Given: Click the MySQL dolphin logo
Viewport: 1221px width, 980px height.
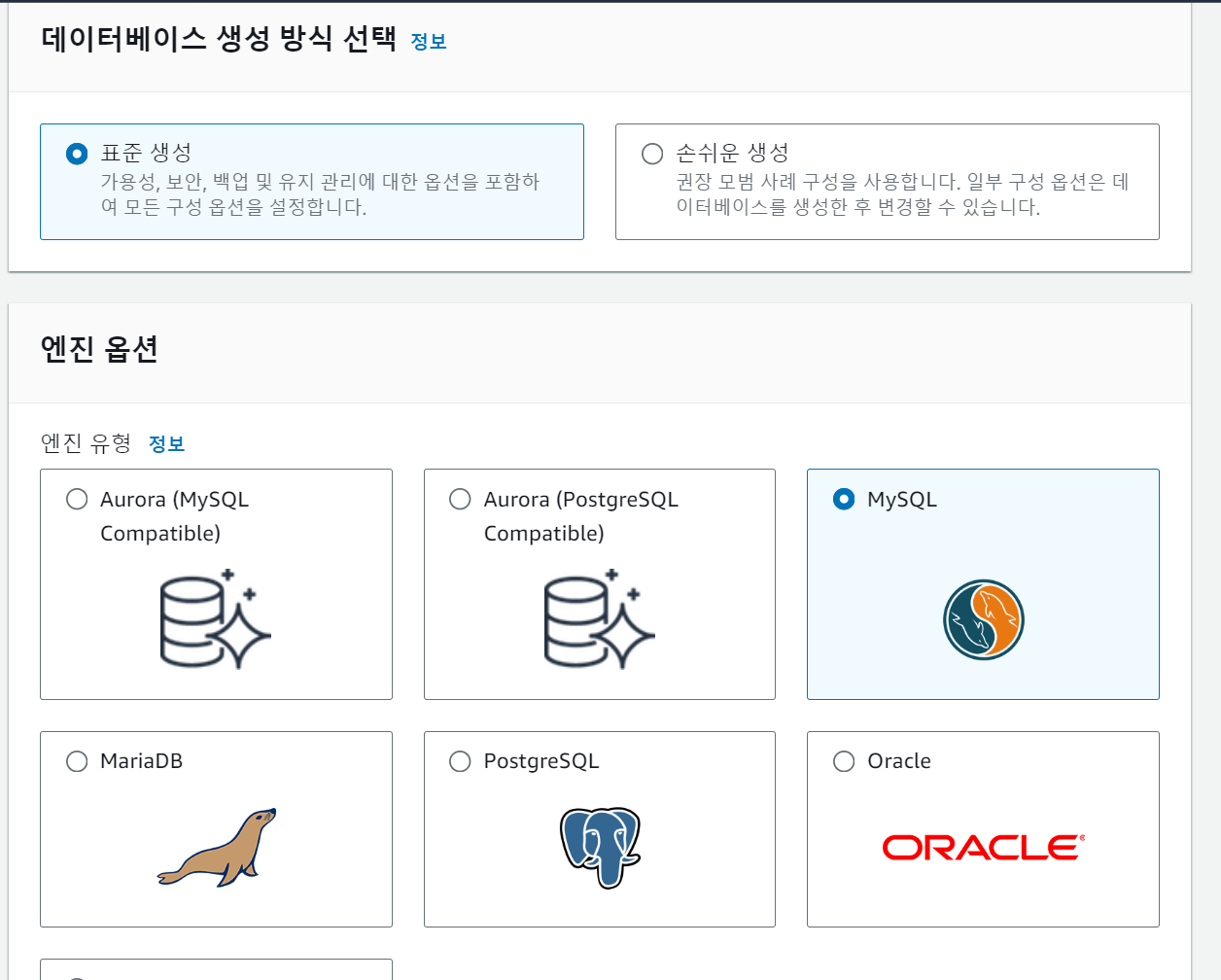Looking at the screenshot, I should point(984,620).
